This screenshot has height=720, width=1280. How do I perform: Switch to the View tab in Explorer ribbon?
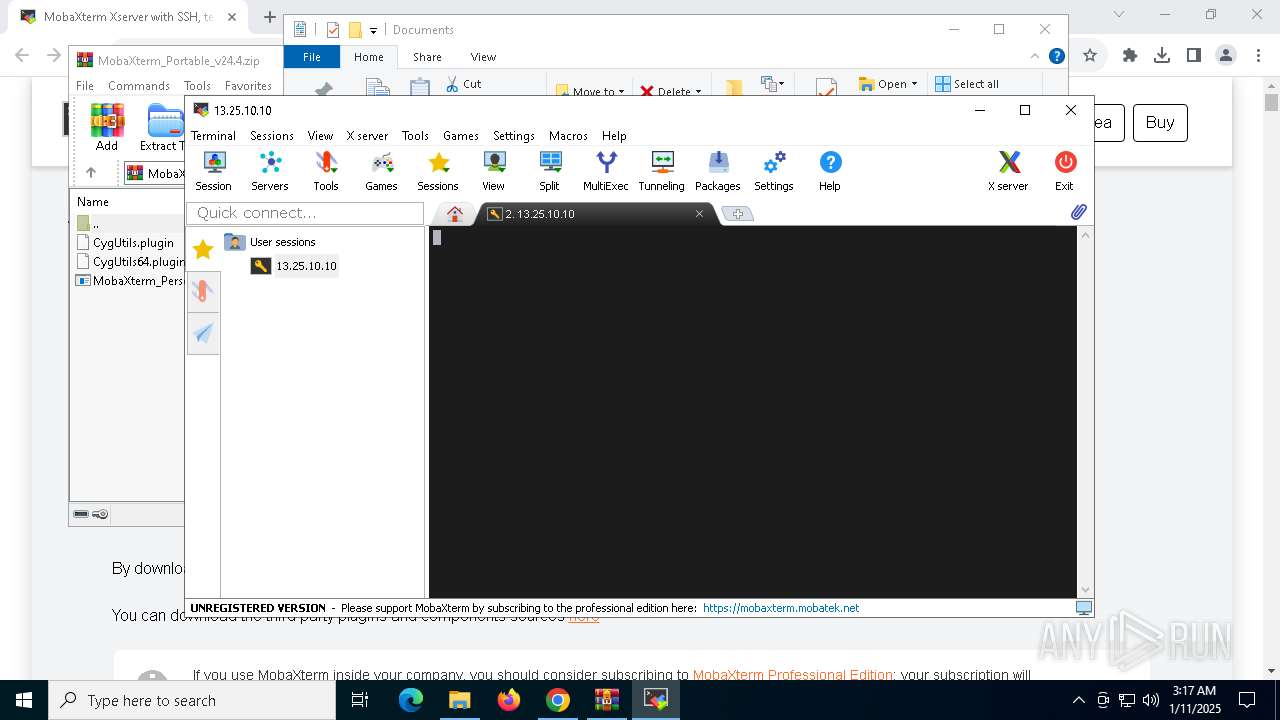click(483, 57)
